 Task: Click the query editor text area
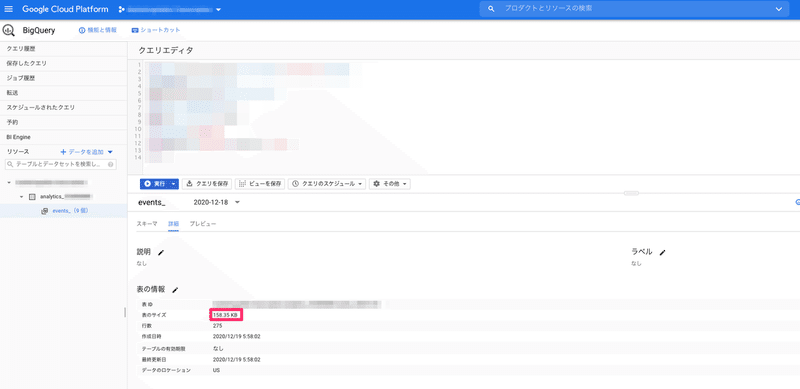tap(472, 116)
